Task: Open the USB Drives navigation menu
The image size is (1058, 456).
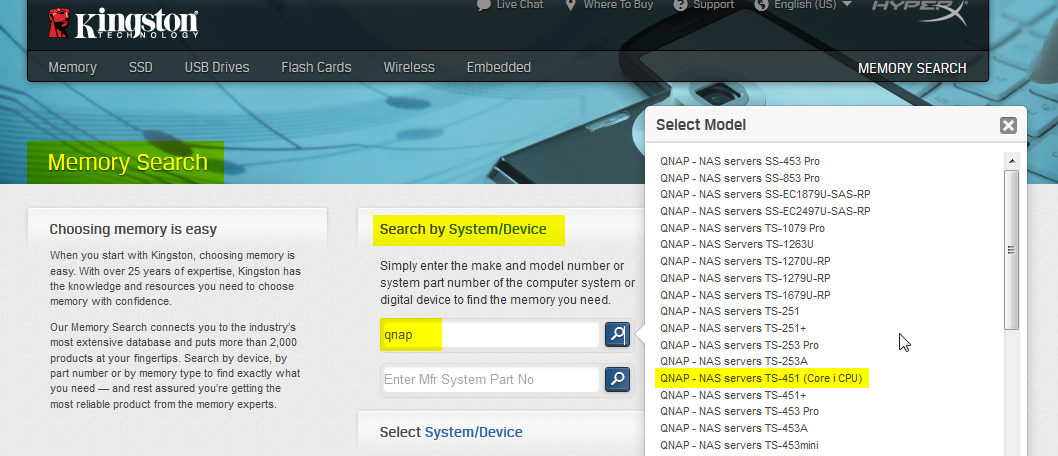Action: [217, 68]
